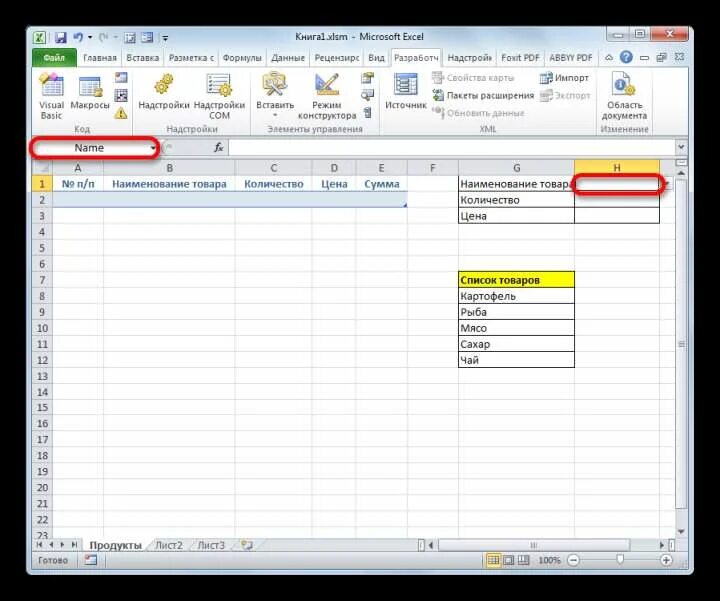Go to last sheet navigation arrow
The width and height of the screenshot is (720, 601).
(x=73, y=545)
